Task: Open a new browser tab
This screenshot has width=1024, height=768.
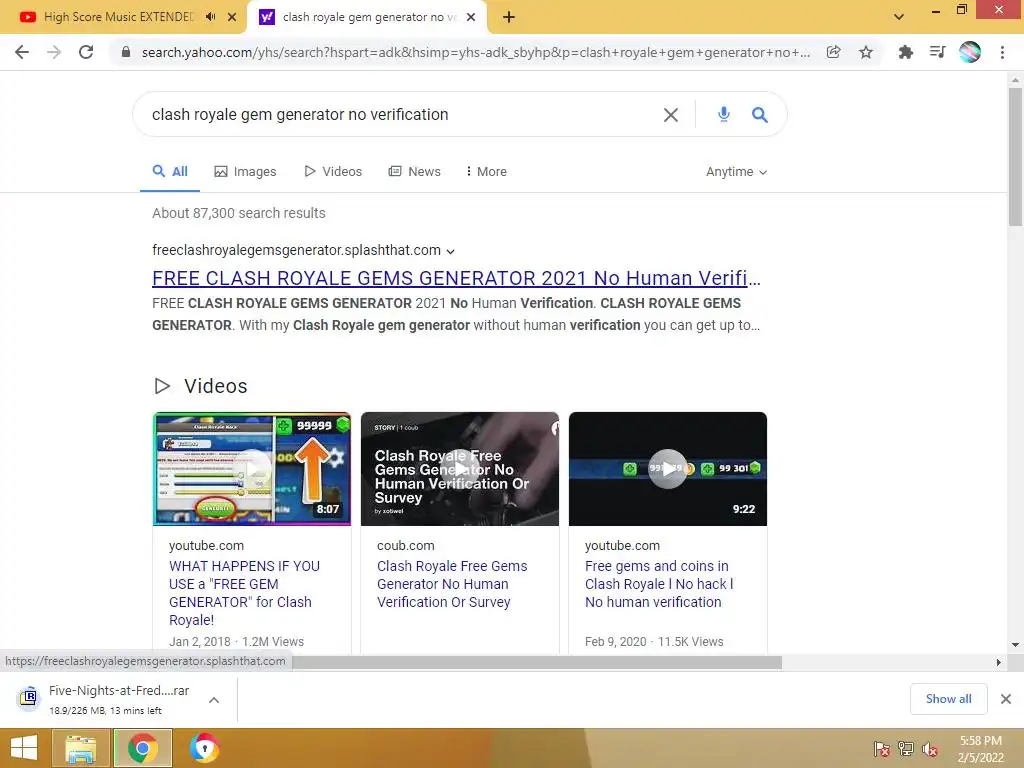Action: tap(509, 17)
